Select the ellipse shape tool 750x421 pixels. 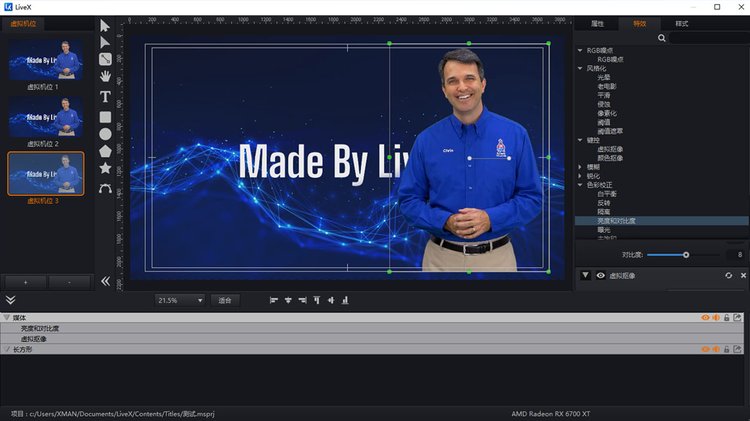[105, 134]
